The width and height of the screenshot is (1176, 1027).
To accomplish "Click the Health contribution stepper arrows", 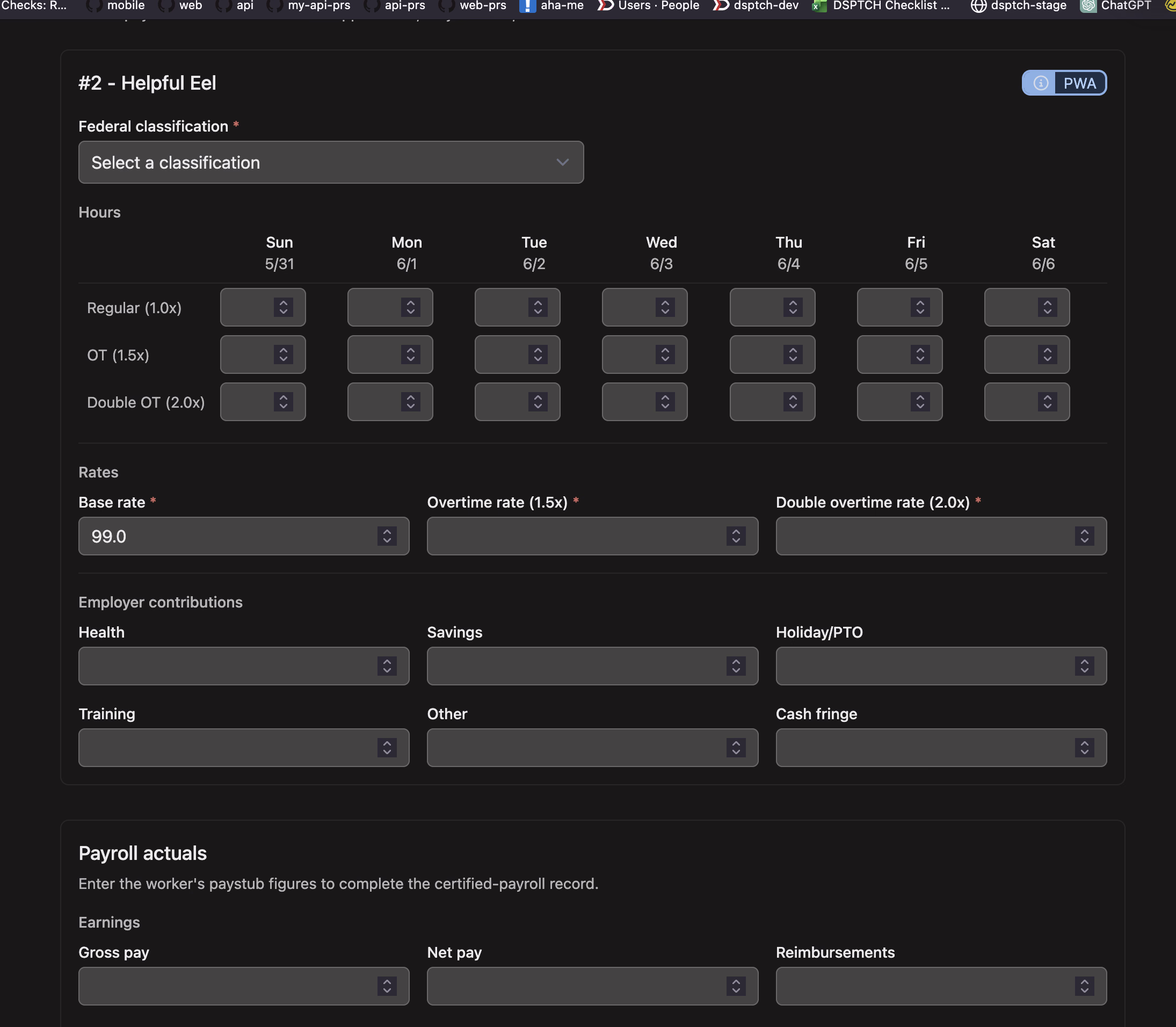I will click(x=387, y=666).
